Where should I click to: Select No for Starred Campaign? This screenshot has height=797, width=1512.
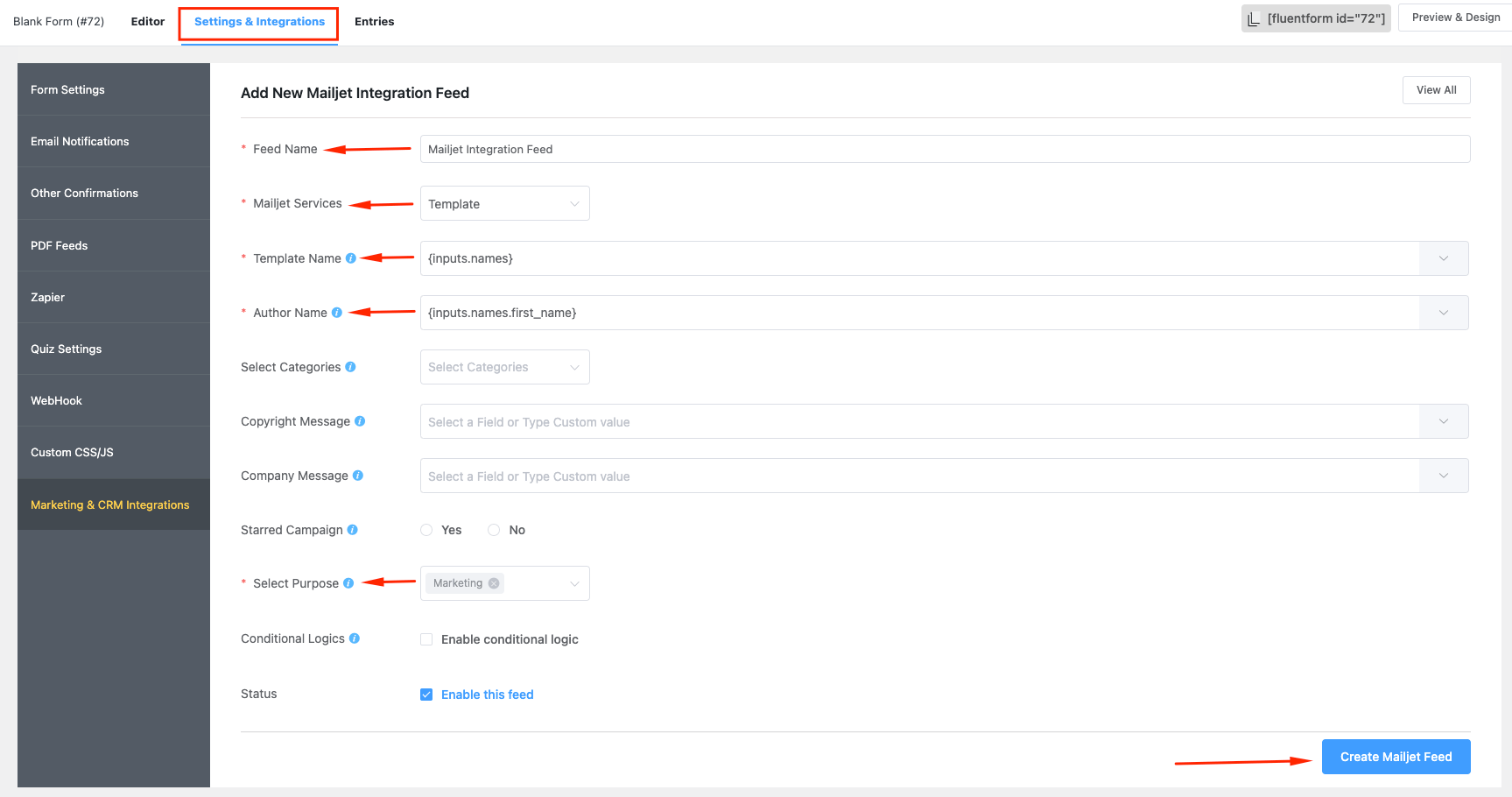(494, 530)
